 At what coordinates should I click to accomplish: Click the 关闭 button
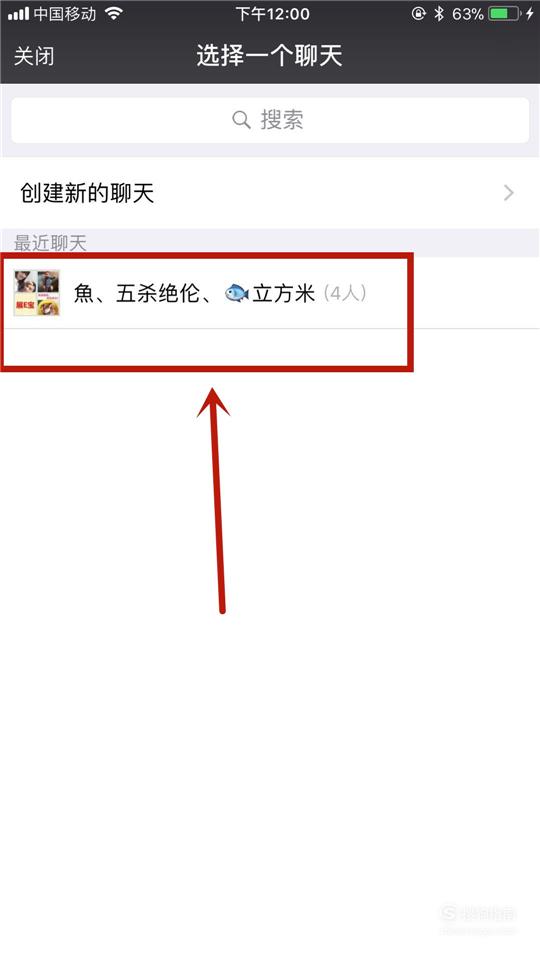pos(34,56)
